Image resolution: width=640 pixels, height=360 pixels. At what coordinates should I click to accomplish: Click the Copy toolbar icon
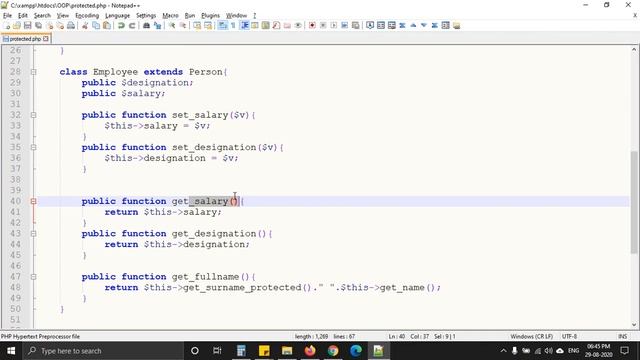96,25
